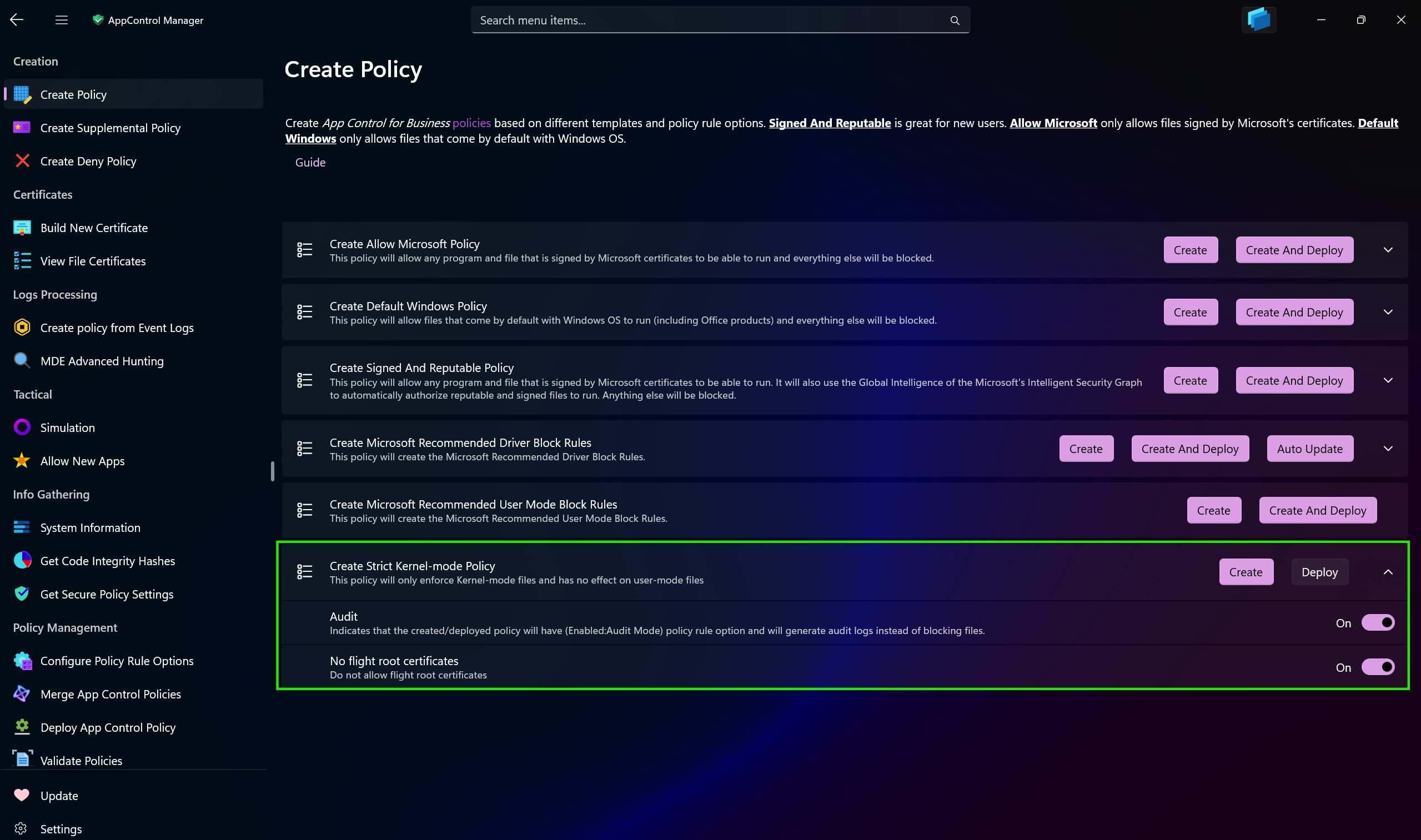The width and height of the screenshot is (1421, 840).
Task: Click Deploy for Strict Kernel-mode Policy
Action: point(1319,572)
